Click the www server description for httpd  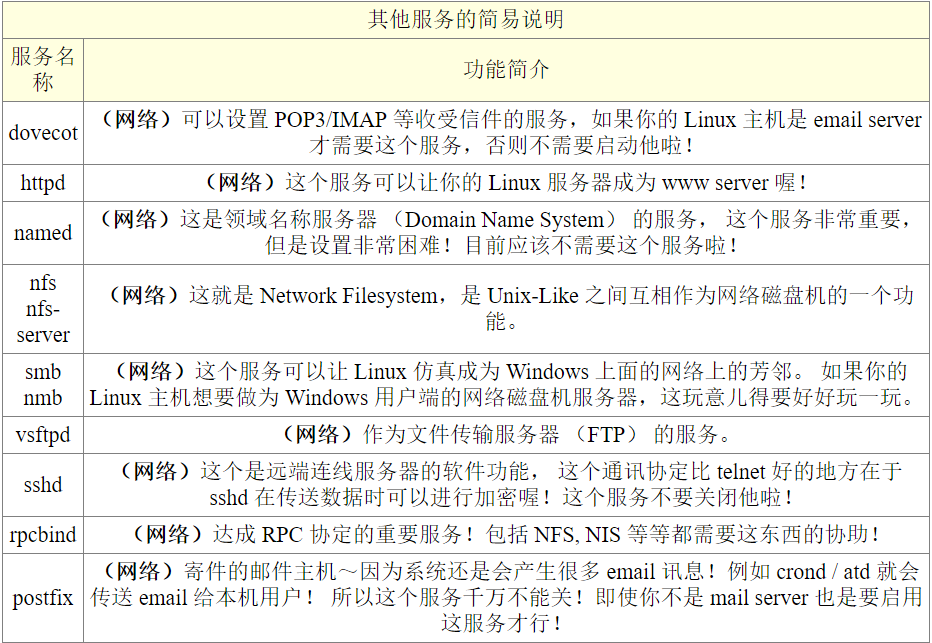[506, 183]
